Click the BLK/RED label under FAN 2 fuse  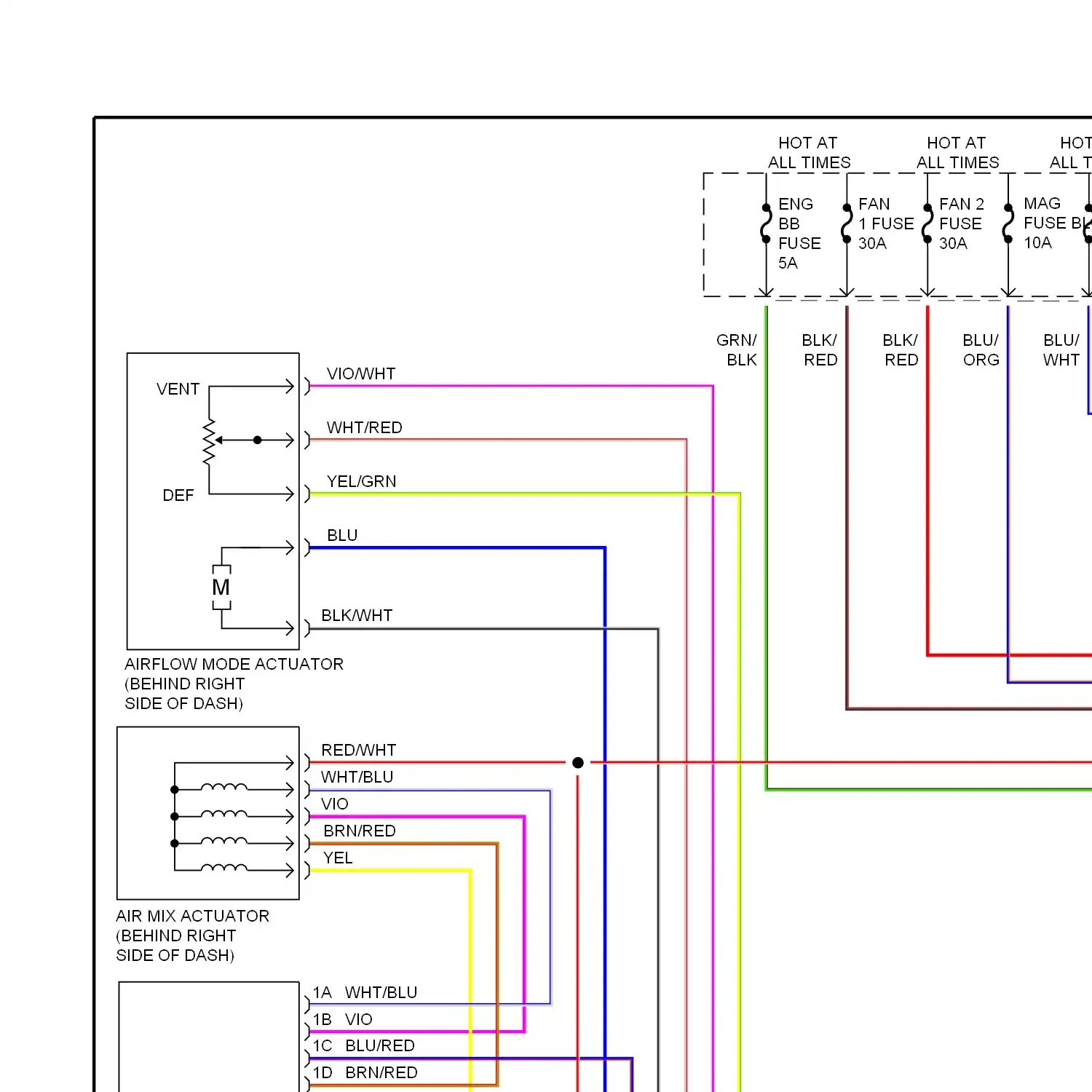[901, 349]
